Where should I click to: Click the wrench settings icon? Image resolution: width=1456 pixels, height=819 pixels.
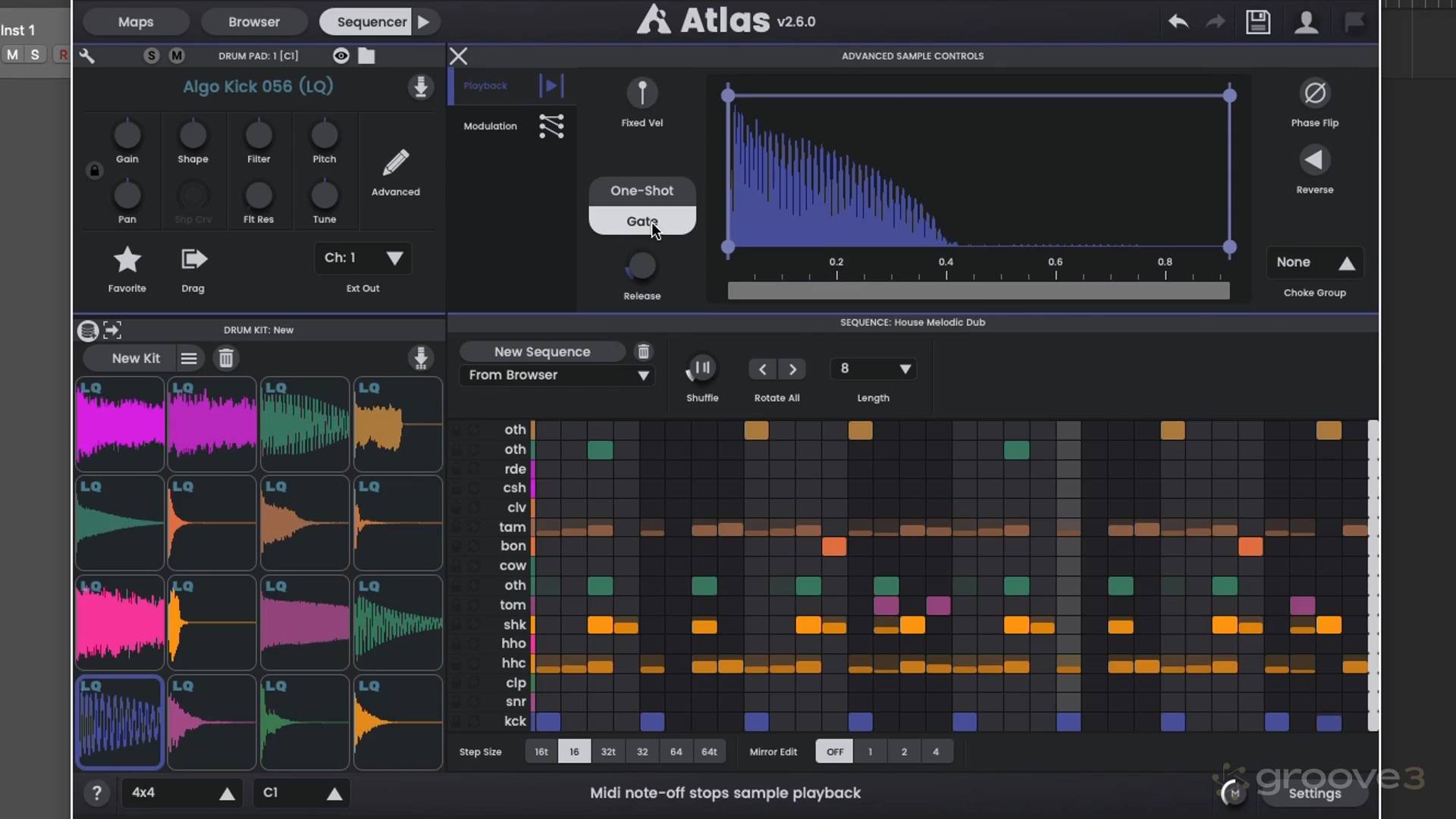87,55
